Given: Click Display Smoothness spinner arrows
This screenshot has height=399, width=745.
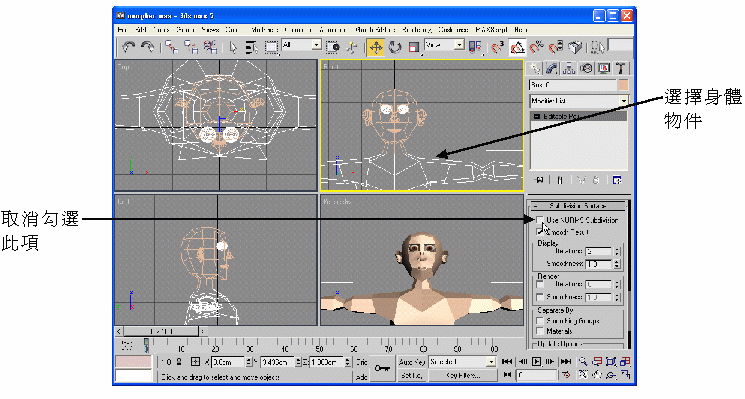Looking at the screenshot, I should tap(617, 263).
